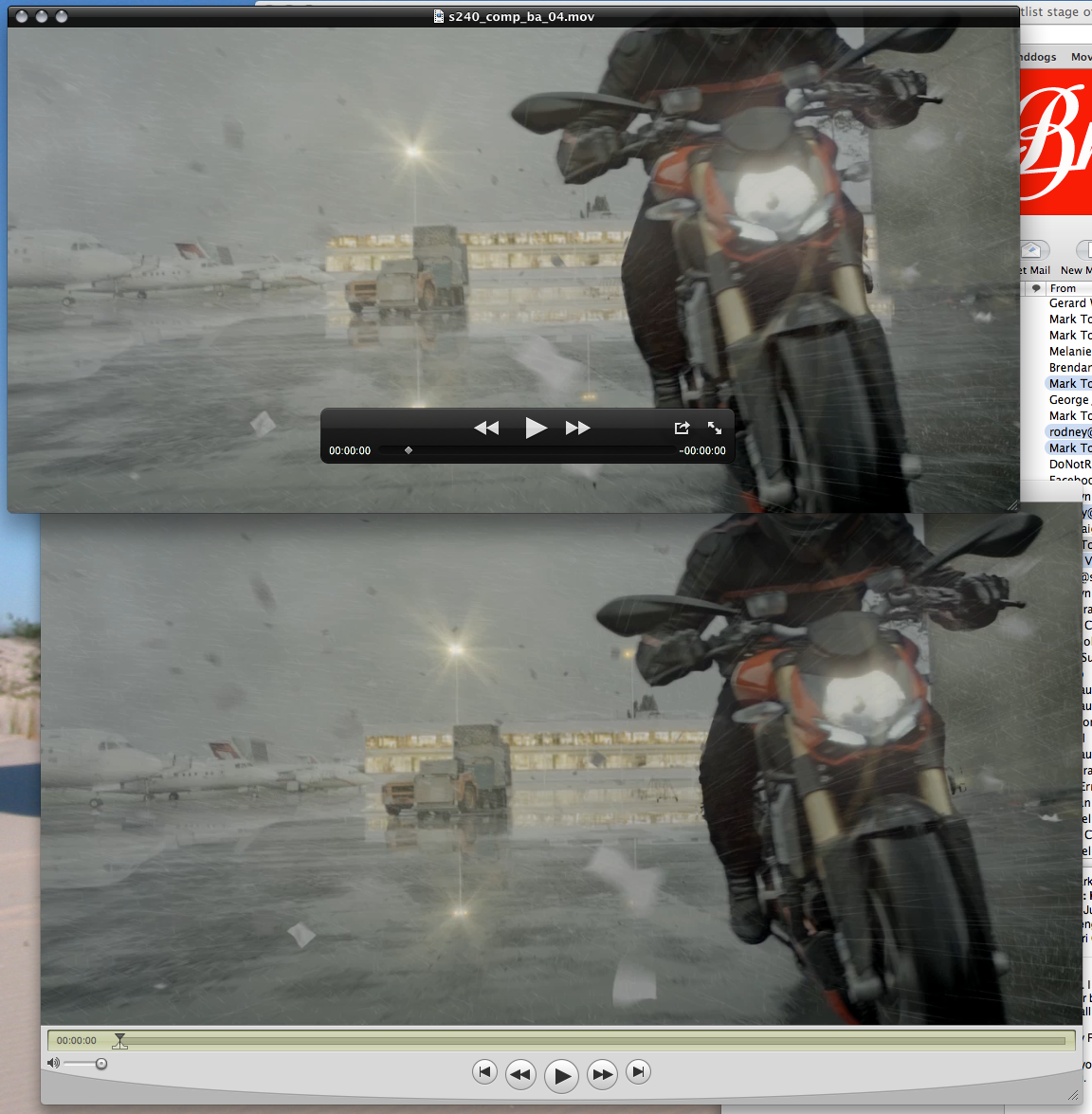The image size is (1092, 1114).
Task: Play the s240_comp_ba_04.mov video in overlay controller
Action: click(x=536, y=428)
